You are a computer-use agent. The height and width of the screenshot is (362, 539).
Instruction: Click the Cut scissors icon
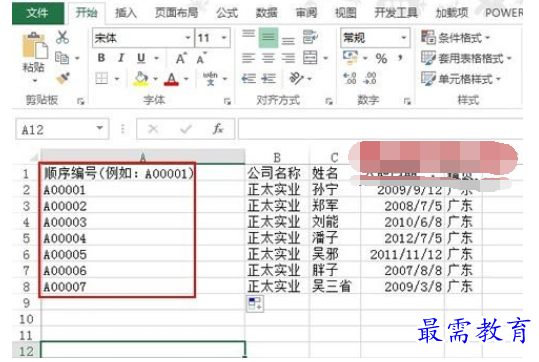click(62, 37)
